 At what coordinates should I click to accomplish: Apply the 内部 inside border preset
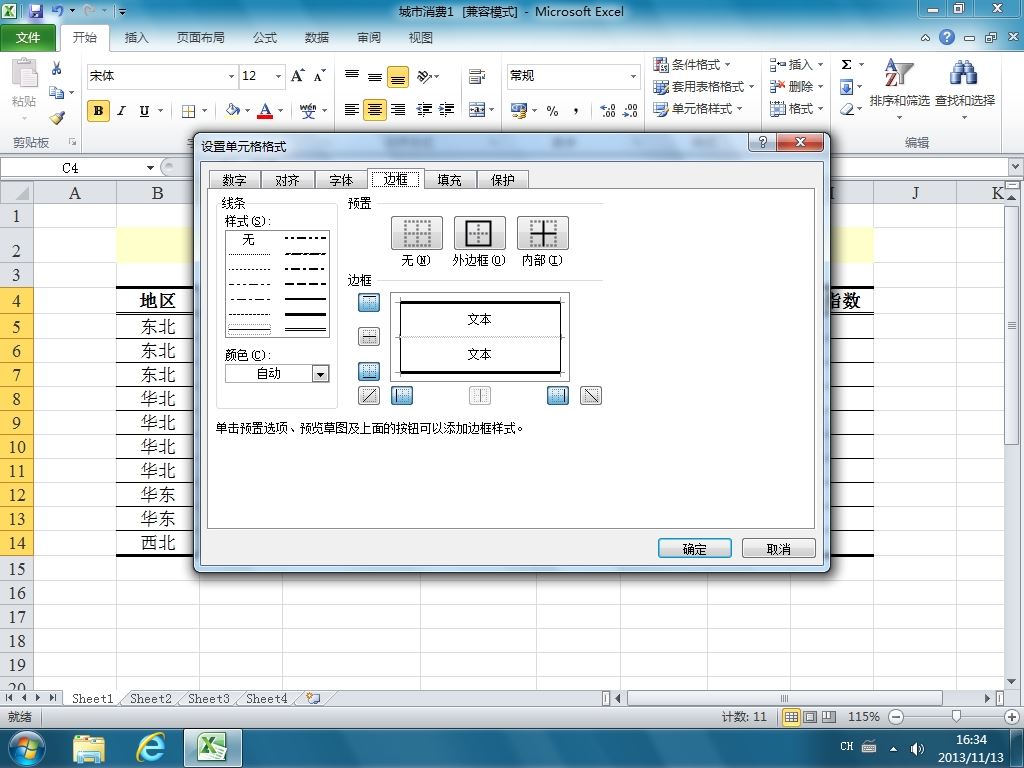coord(543,233)
